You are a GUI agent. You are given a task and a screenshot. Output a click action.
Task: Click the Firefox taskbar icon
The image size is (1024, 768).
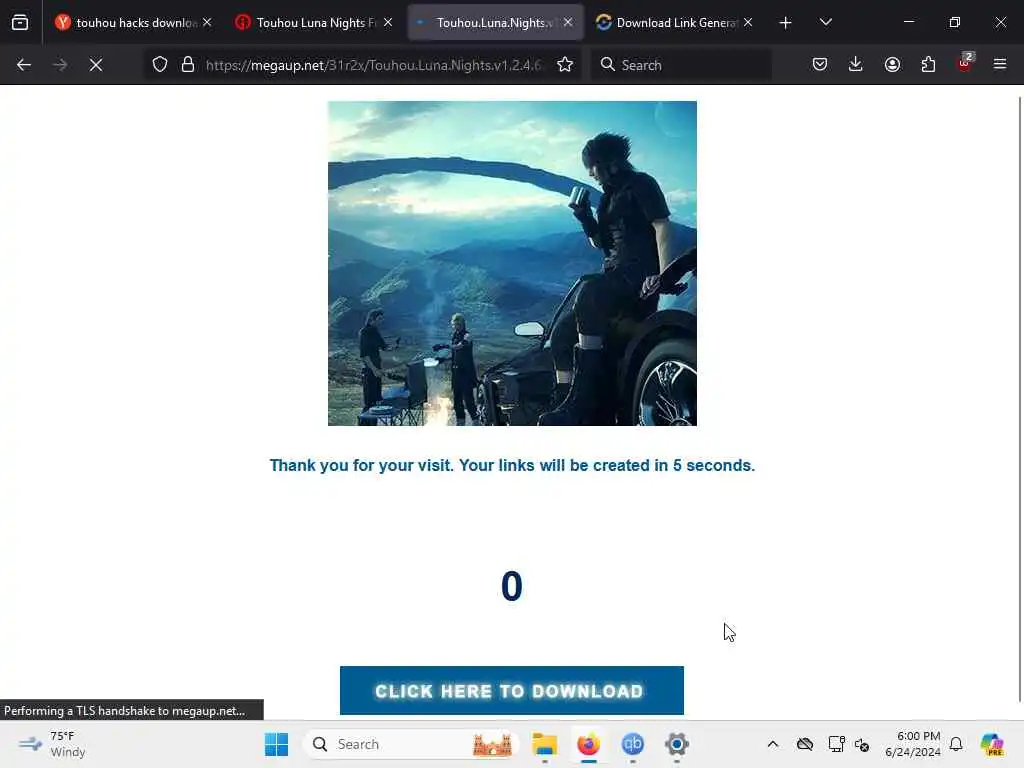tap(588, 744)
